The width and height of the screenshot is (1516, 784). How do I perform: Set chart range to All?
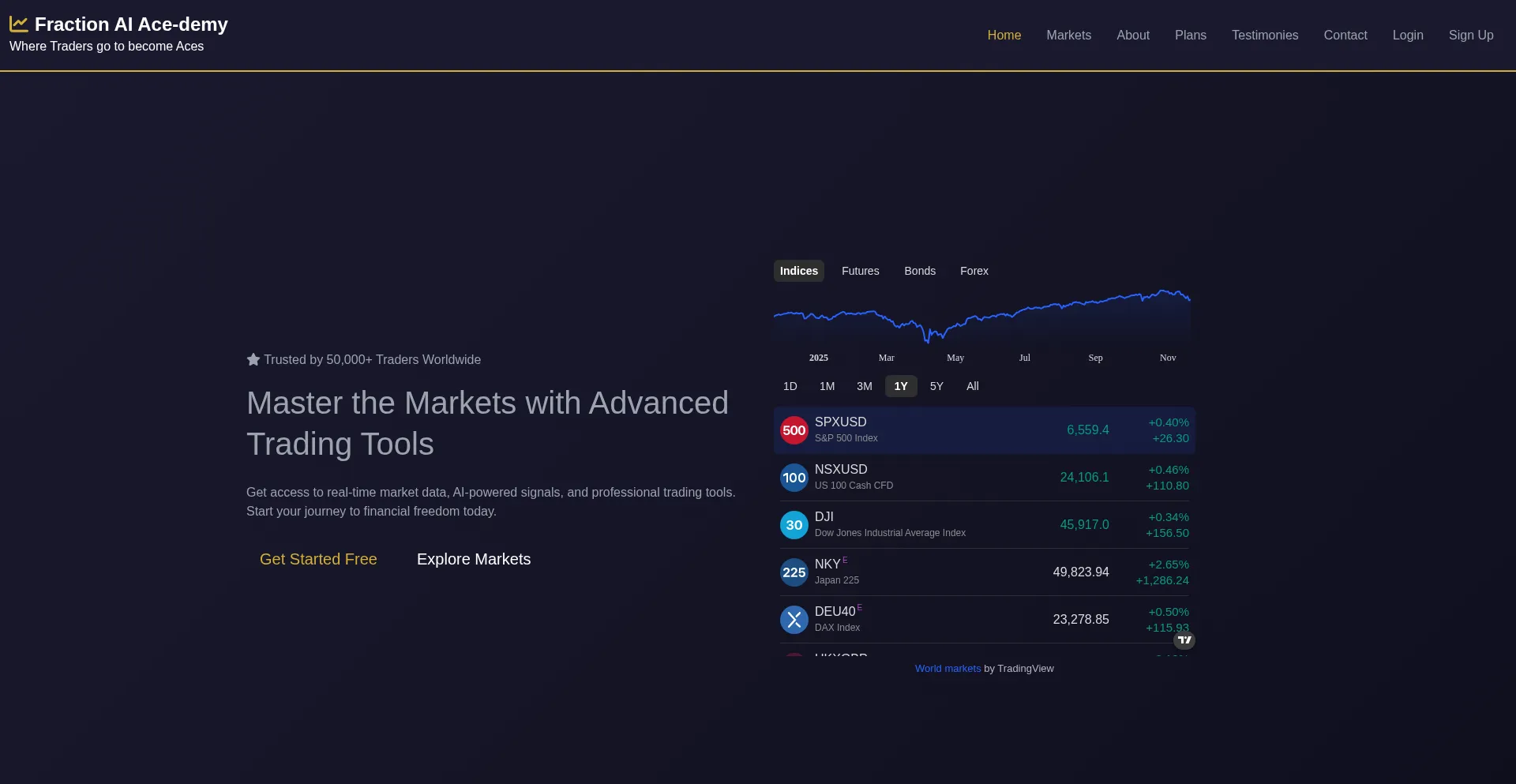[x=972, y=386]
